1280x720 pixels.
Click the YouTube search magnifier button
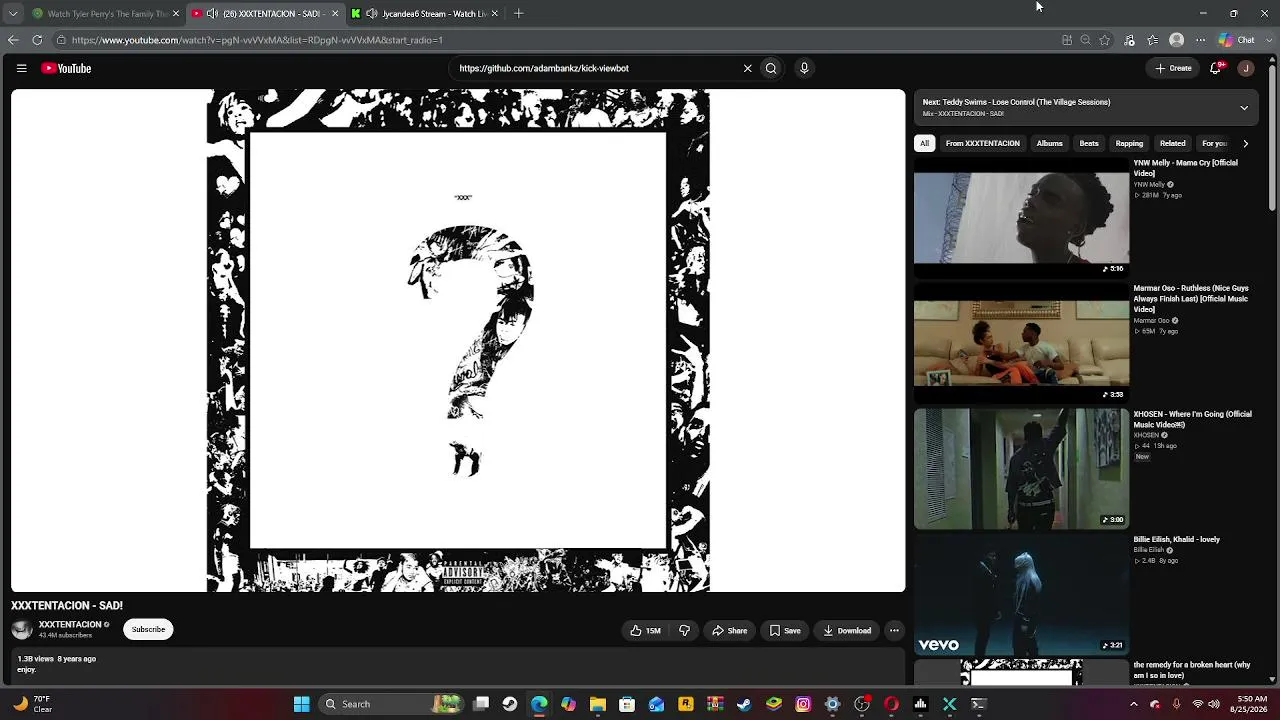[x=771, y=68]
